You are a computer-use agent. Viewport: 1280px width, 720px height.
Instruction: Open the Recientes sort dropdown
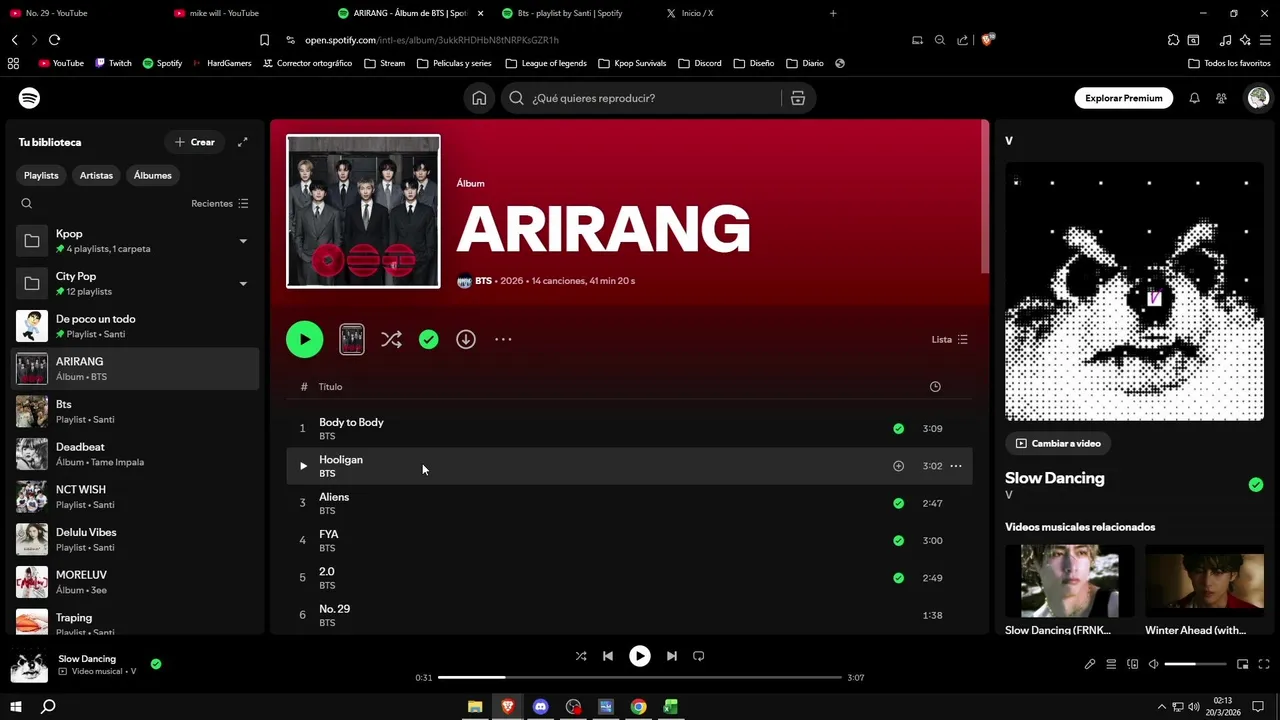click(220, 203)
